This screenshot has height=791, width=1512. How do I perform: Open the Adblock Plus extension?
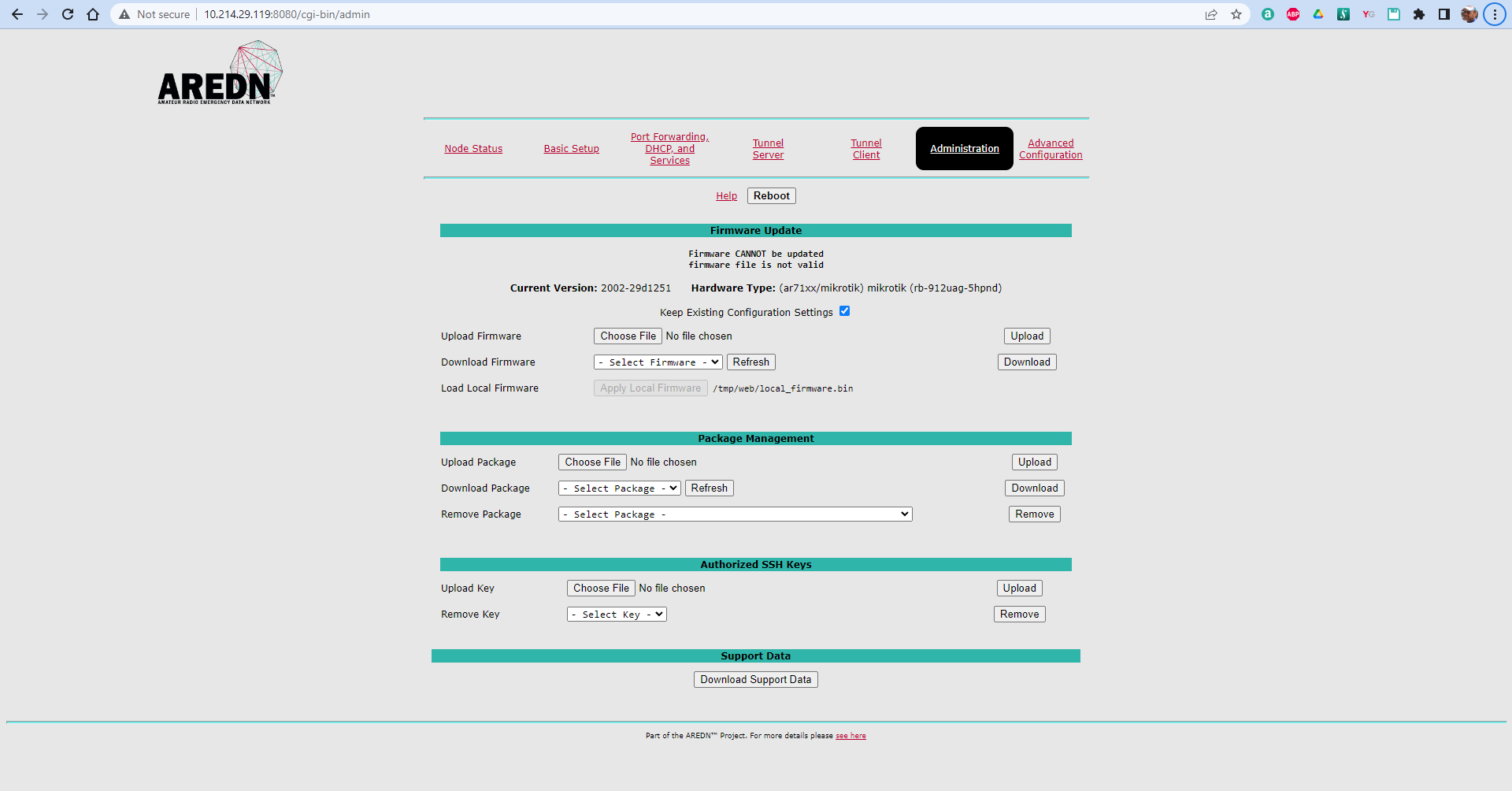pos(1292,14)
